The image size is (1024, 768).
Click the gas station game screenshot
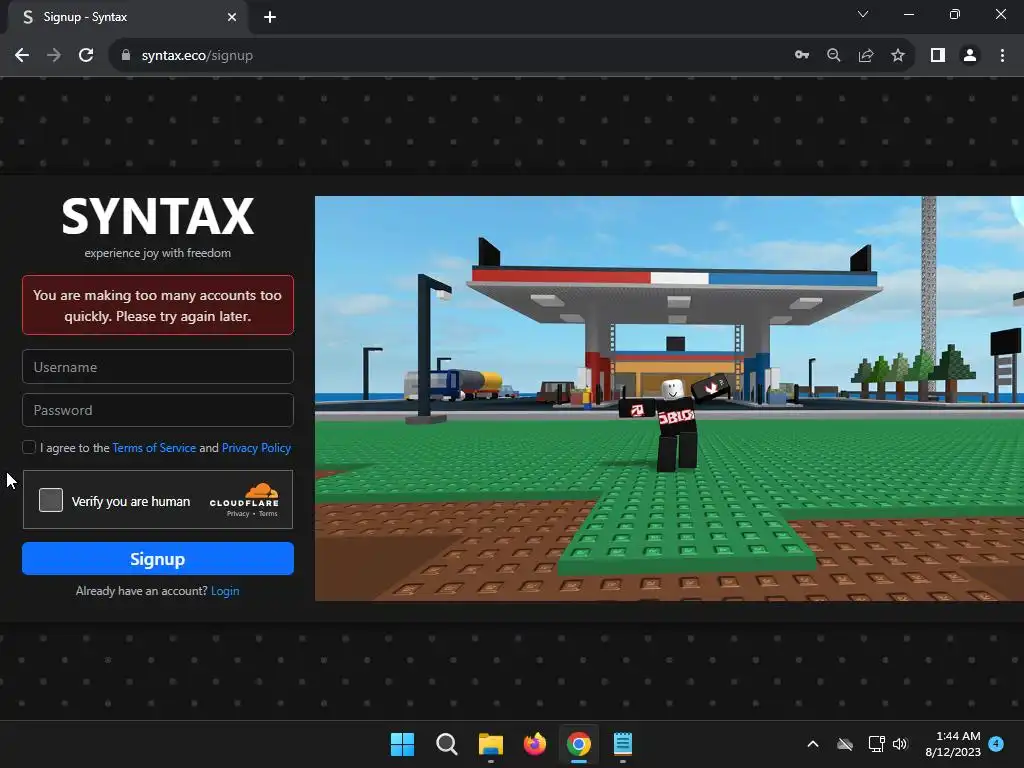coord(669,398)
